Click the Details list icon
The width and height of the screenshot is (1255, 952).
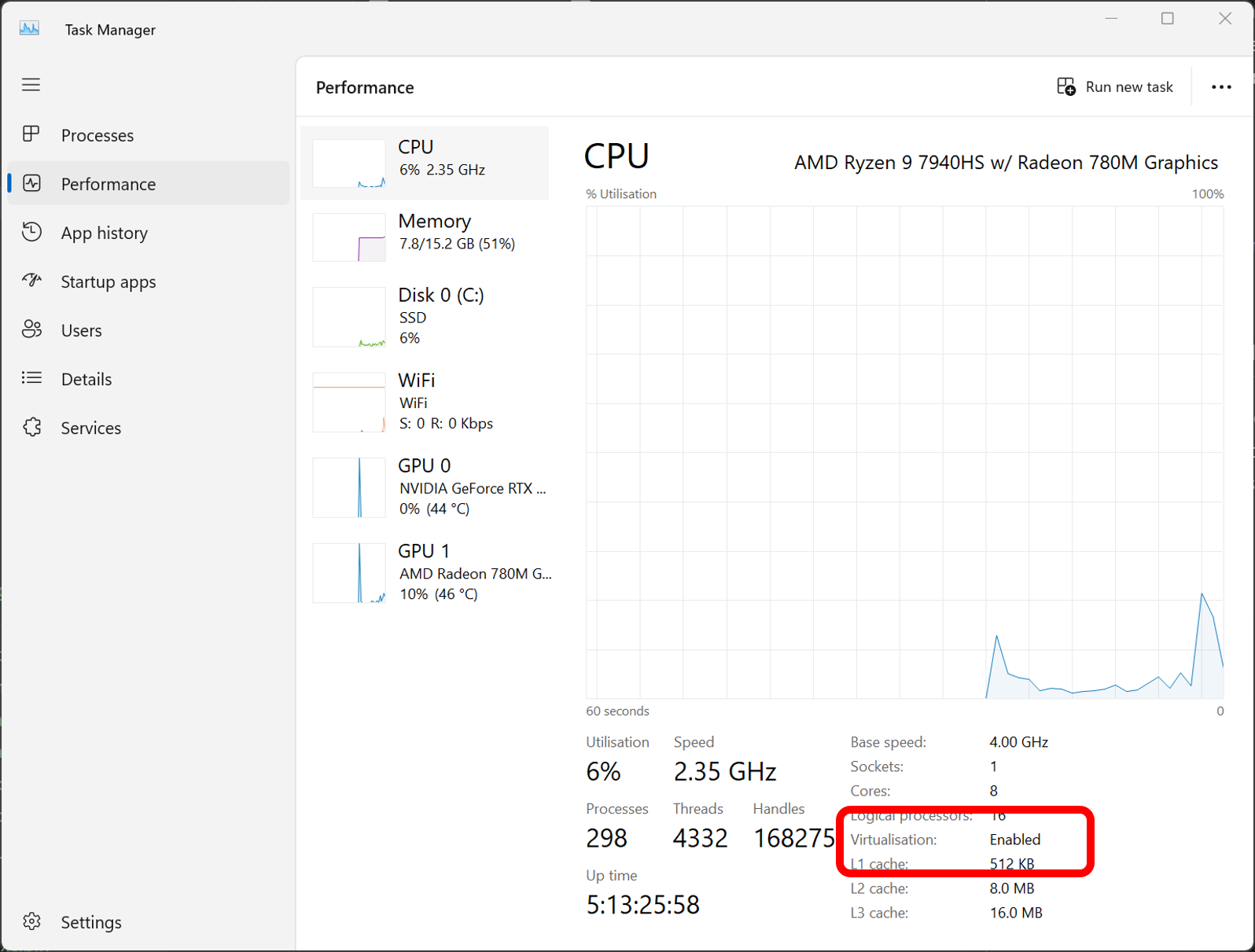(31, 378)
